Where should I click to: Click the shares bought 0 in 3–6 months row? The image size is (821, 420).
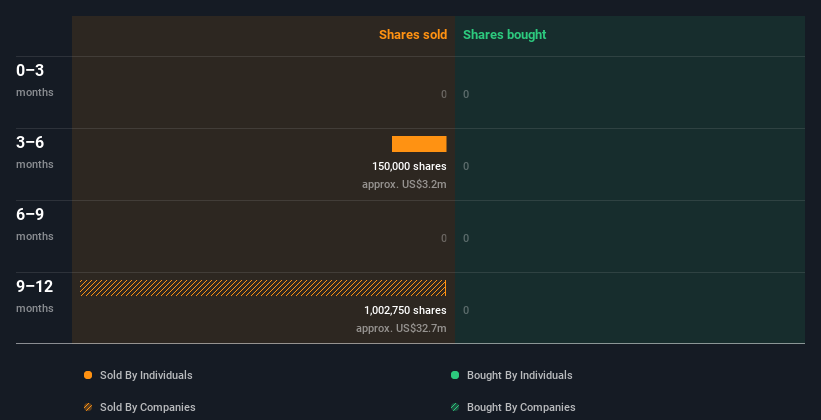coord(466,166)
